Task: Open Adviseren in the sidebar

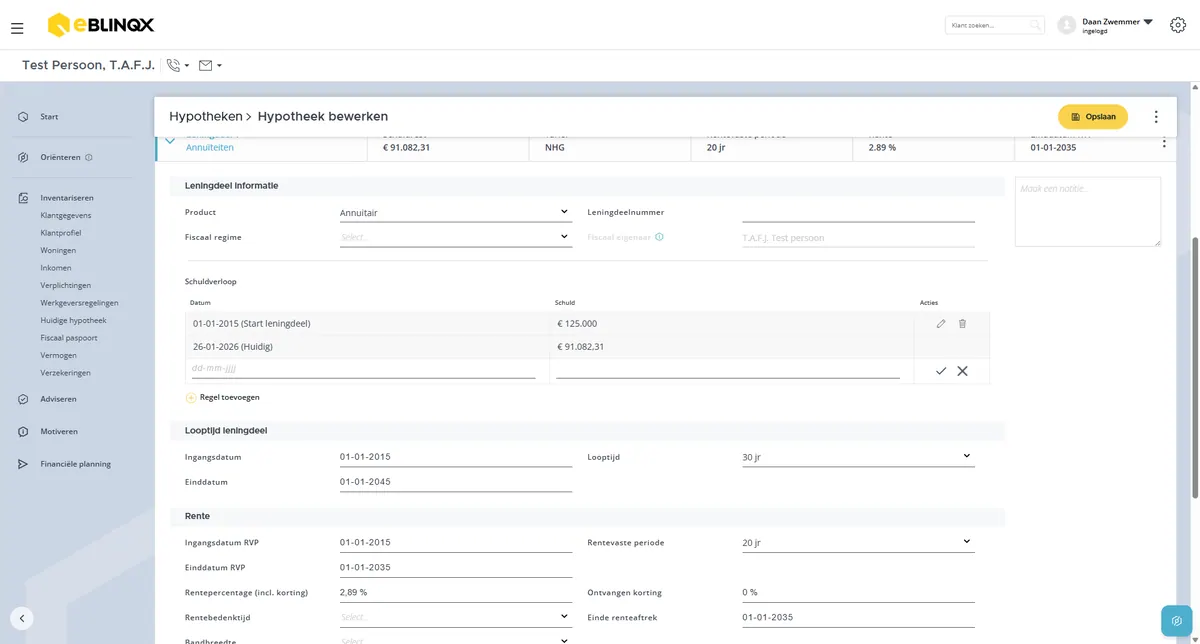Action: pos(58,399)
